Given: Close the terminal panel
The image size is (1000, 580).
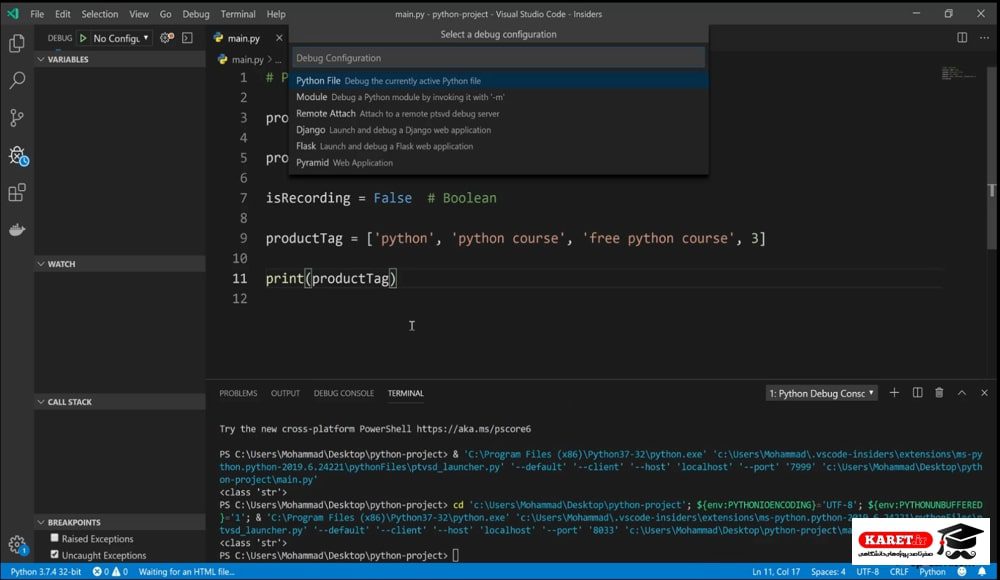Looking at the screenshot, I should click(984, 393).
